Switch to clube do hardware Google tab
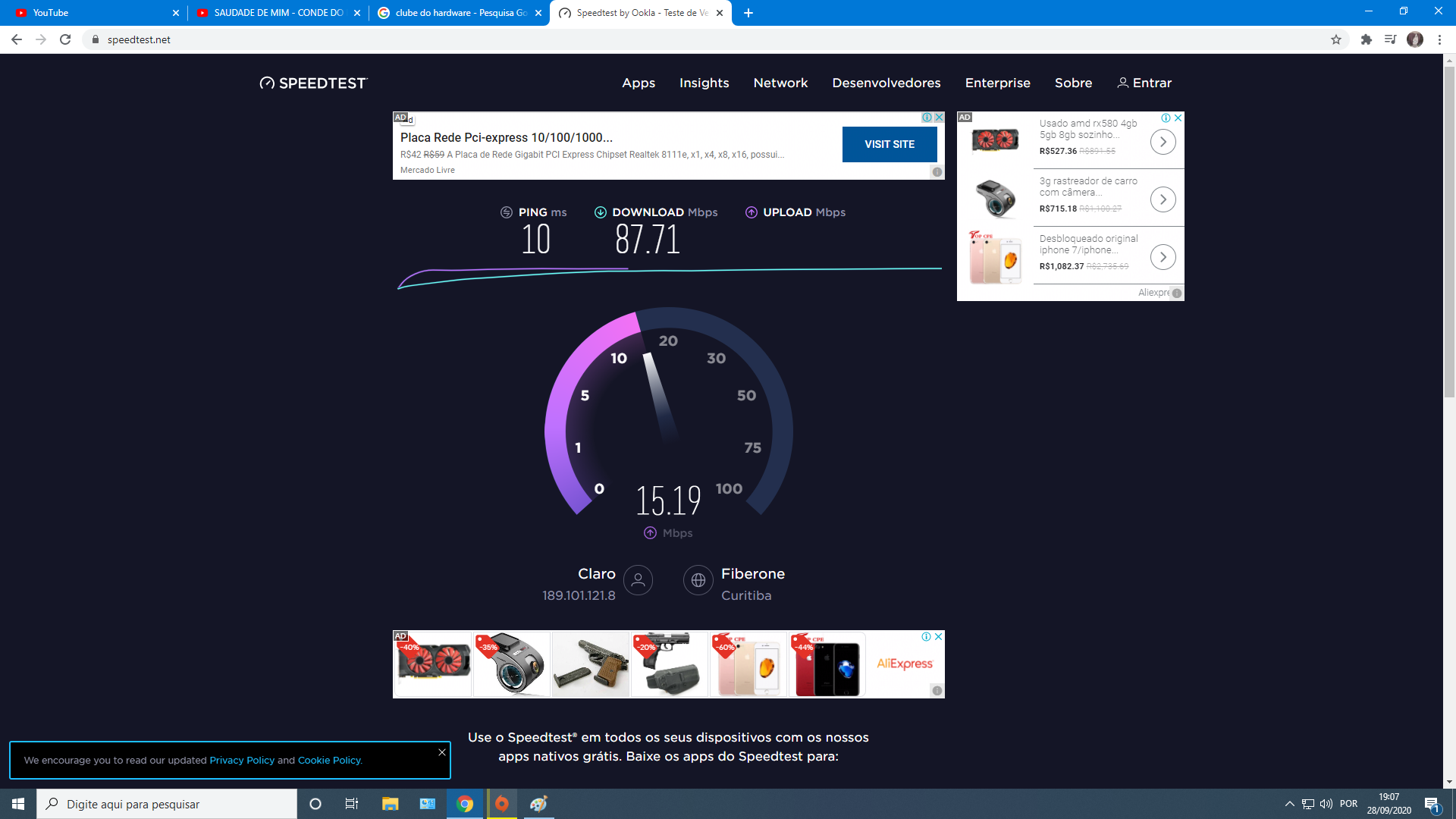The width and height of the screenshot is (1456, 819). click(460, 13)
